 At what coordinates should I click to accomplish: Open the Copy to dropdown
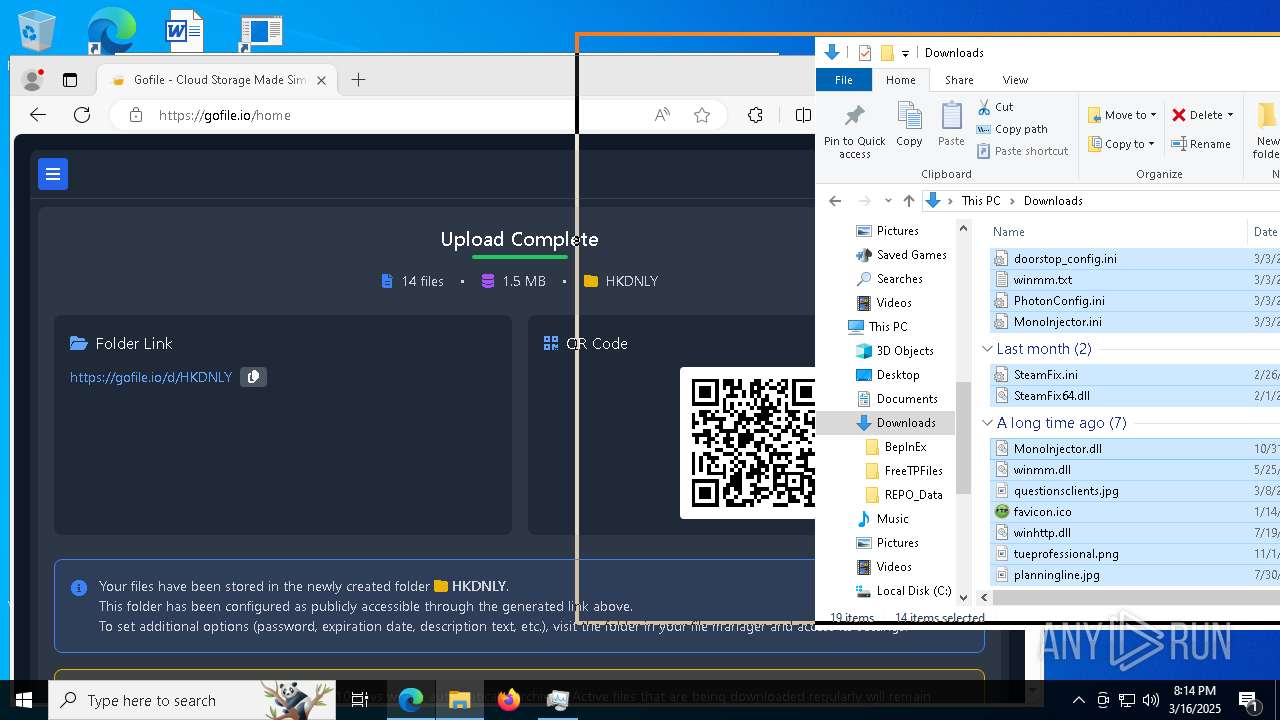(1121, 144)
